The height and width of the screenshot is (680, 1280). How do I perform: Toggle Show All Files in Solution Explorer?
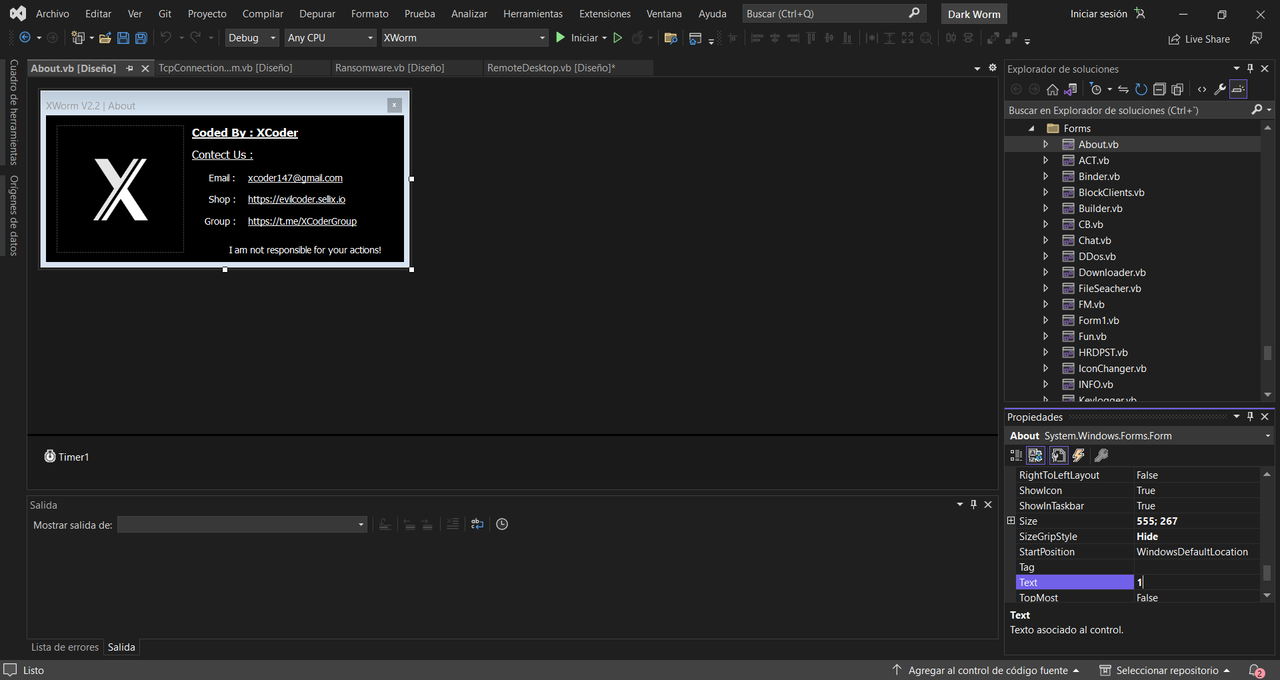pyautogui.click(x=1177, y=89)
